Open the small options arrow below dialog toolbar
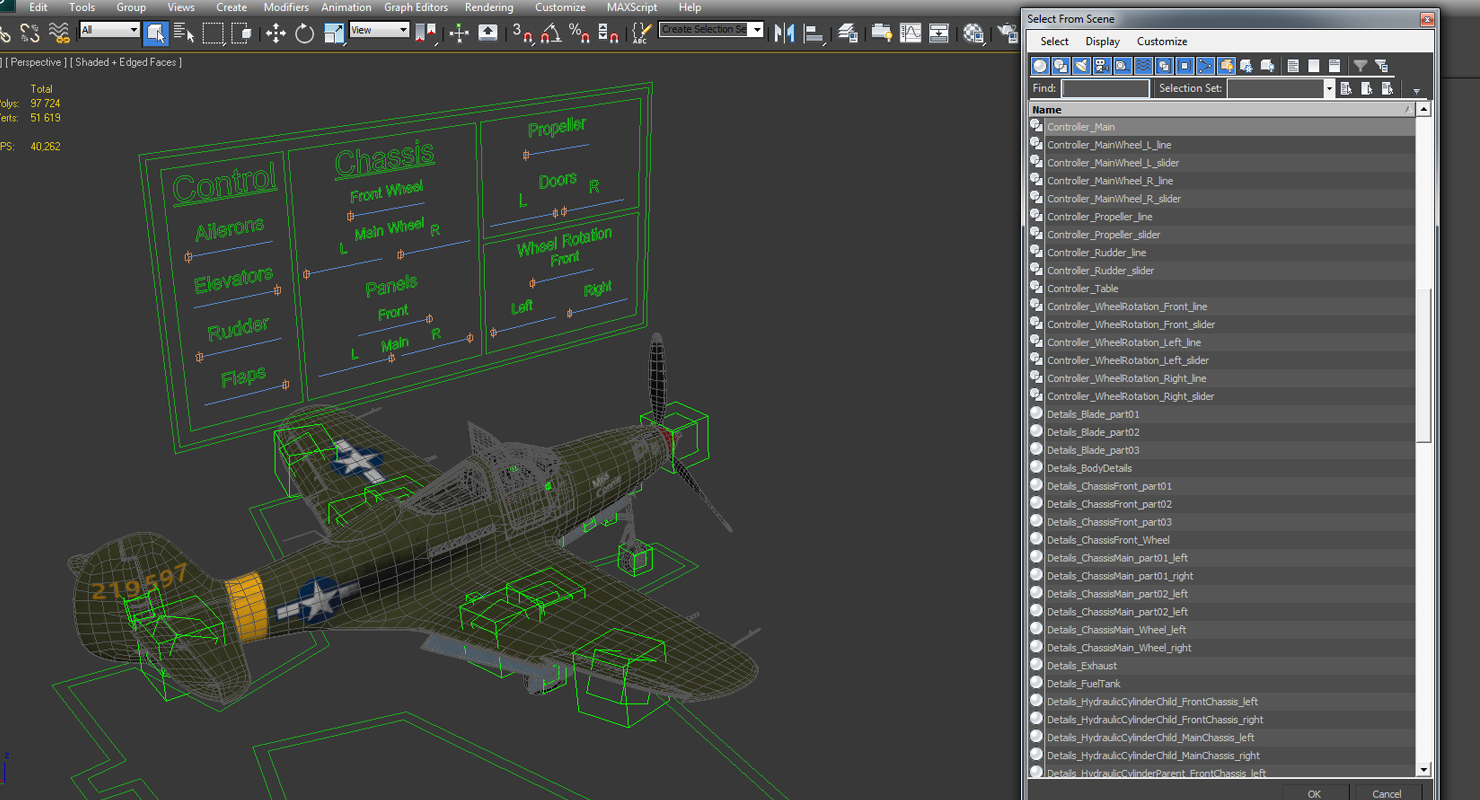The width and height of the screenshot is (1480, 800). click(1416, 92)
